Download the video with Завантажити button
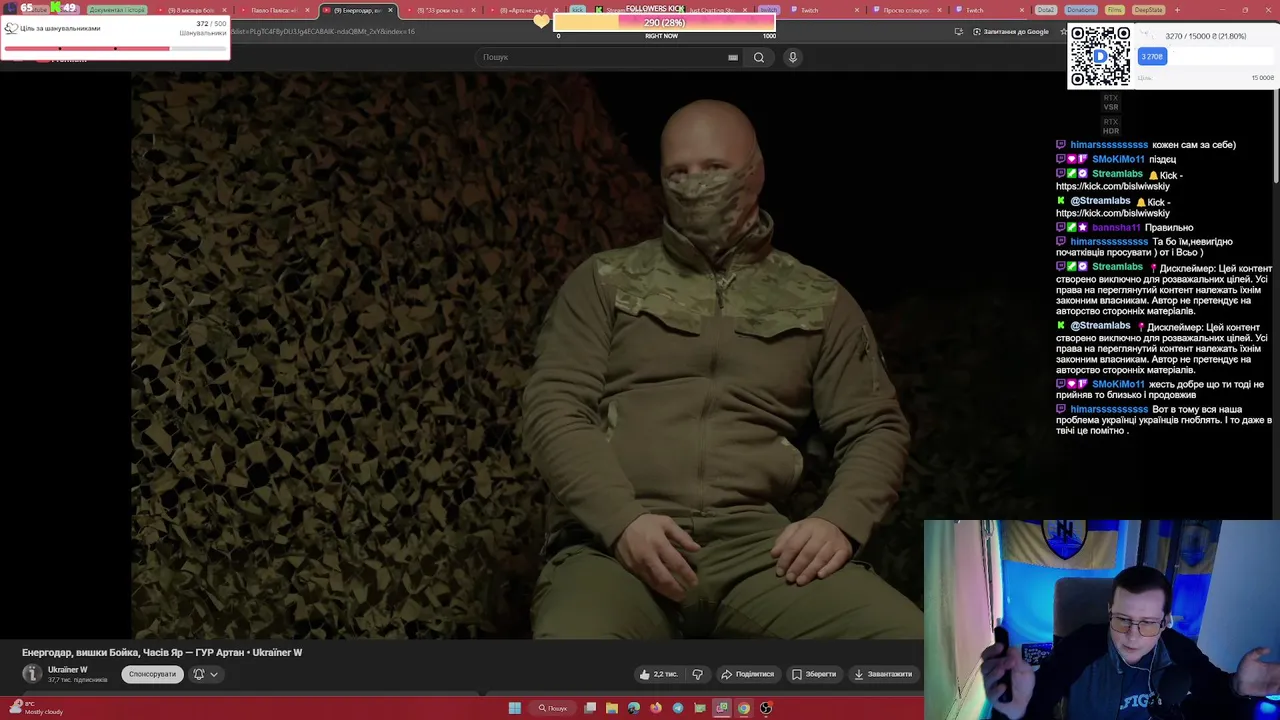The width and height of the screenshot is (1280, 720). coord(883,674)
